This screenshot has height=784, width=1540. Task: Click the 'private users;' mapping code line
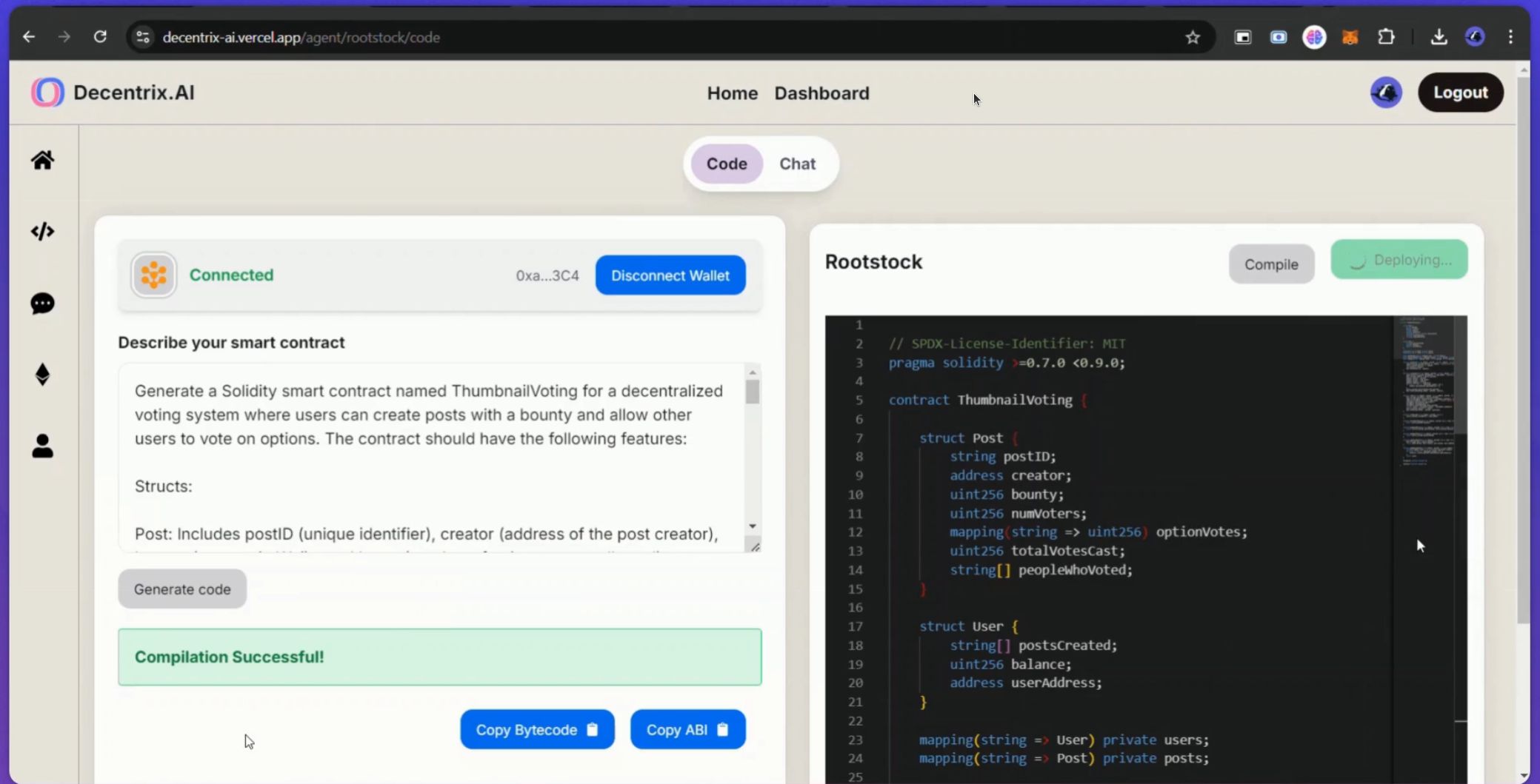coord(1064,740)
